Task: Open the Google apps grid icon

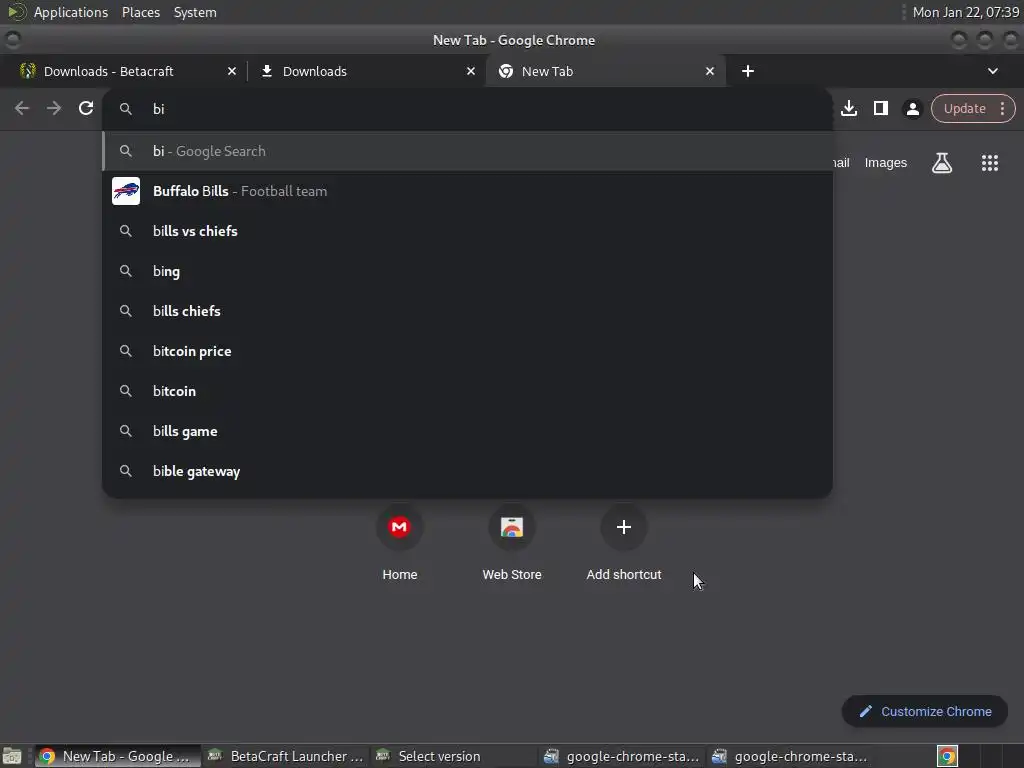Action: [x=990, y=163]
